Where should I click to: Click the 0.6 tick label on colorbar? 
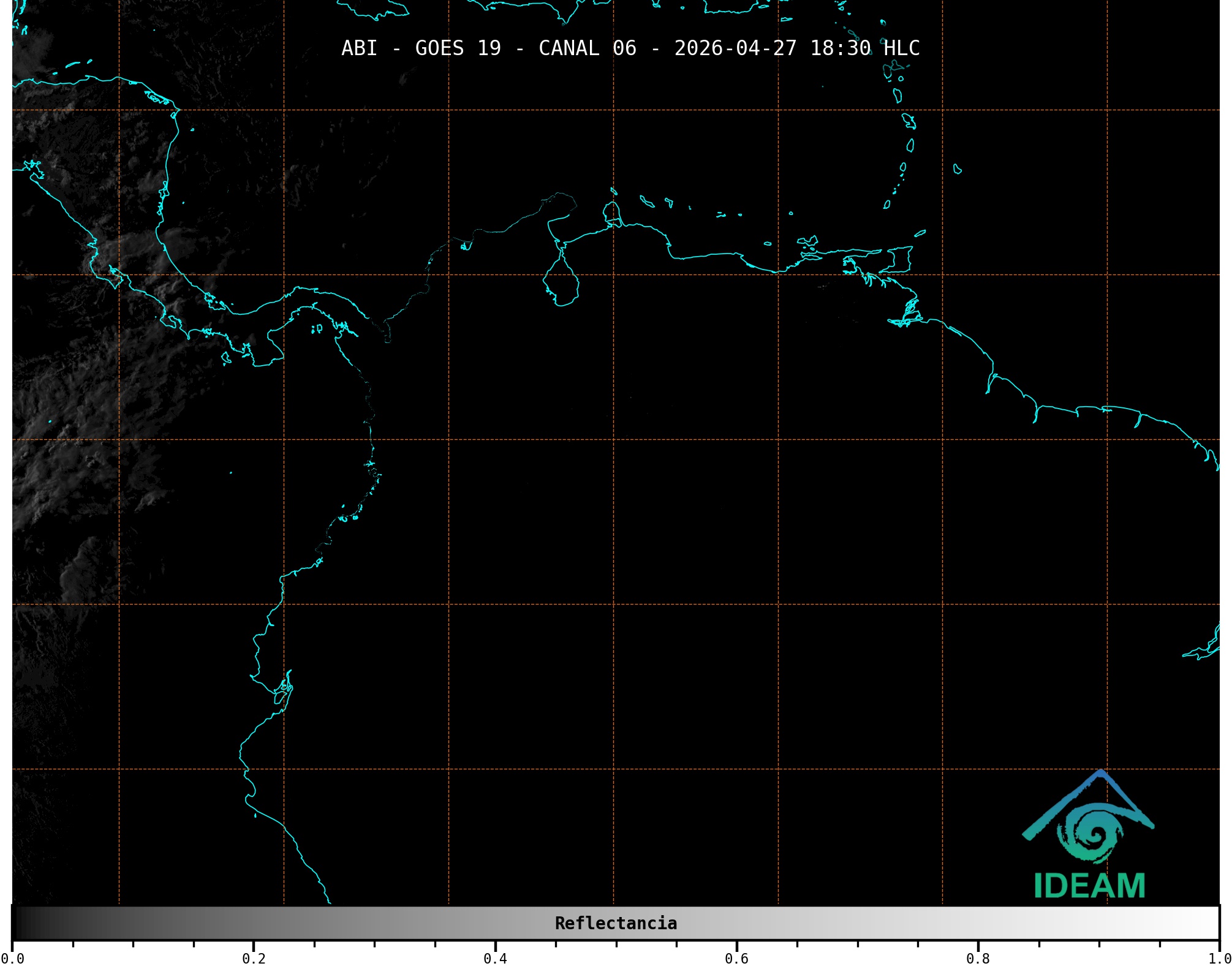click(736, 958)
